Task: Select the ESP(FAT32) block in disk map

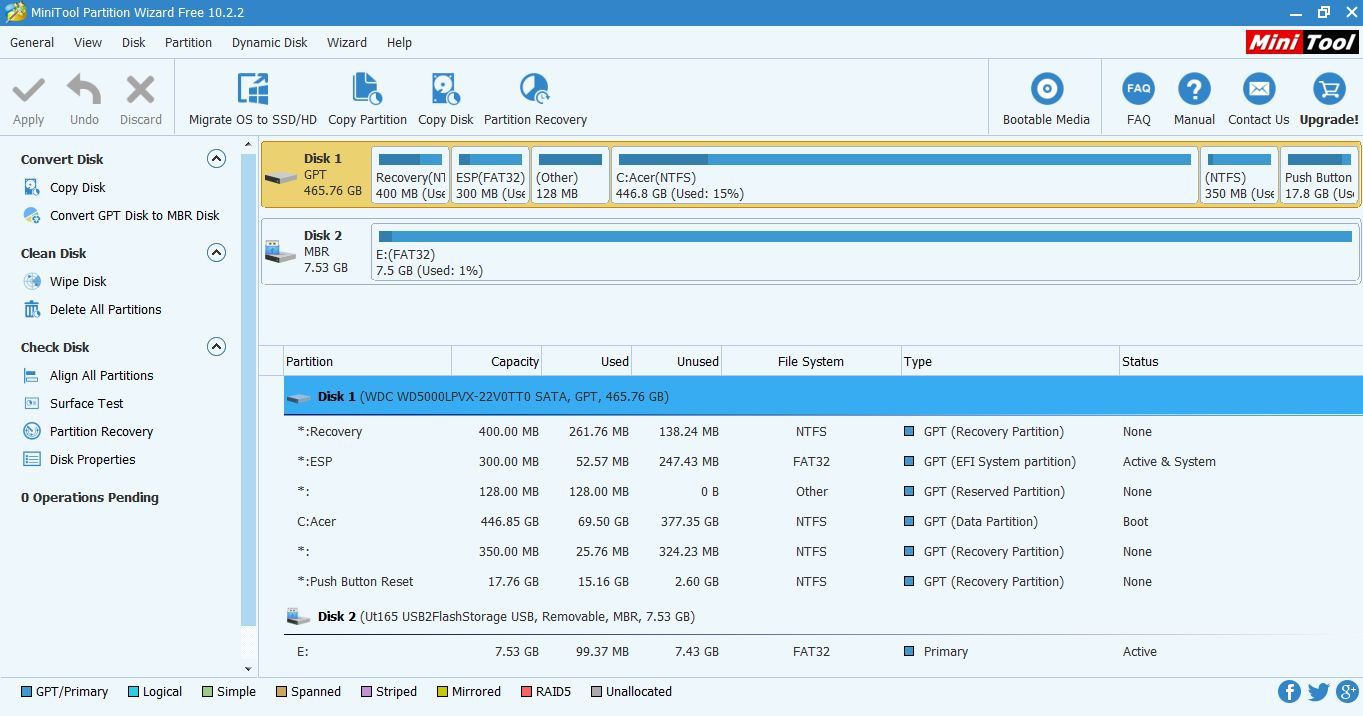Action: [490, 175]
